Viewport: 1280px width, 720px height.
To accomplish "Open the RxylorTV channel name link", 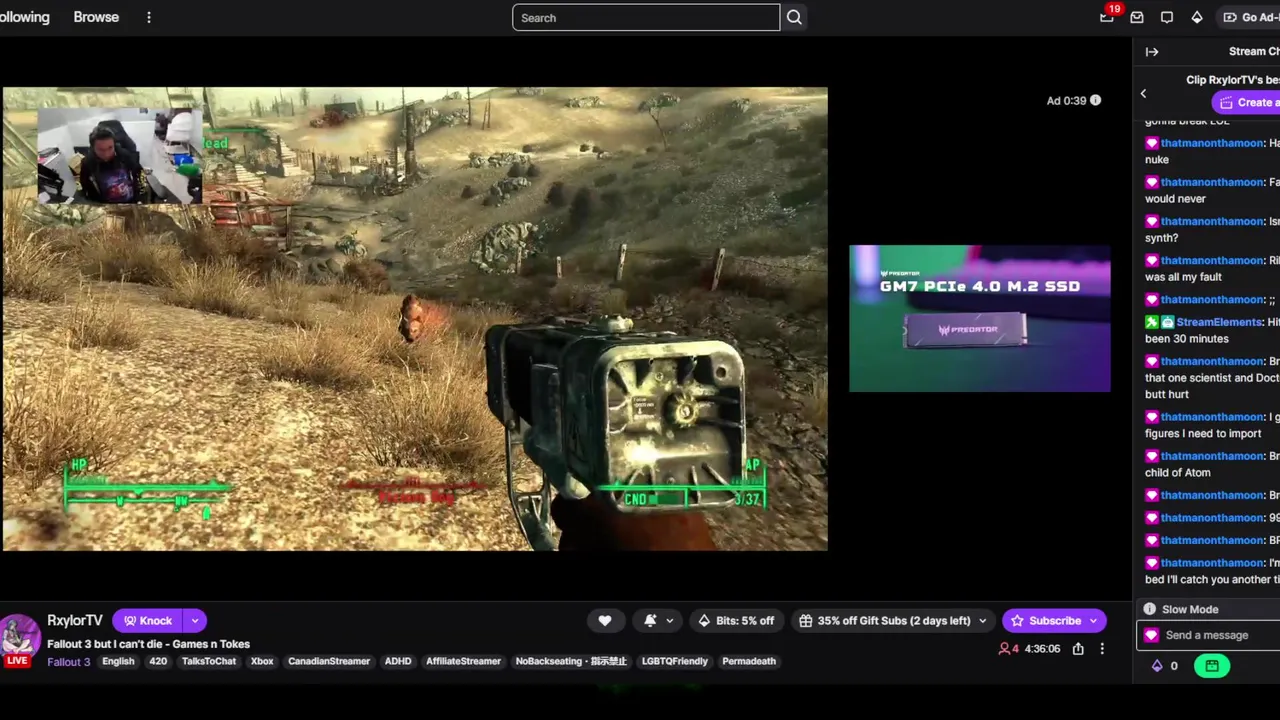I will pos(75,620).
